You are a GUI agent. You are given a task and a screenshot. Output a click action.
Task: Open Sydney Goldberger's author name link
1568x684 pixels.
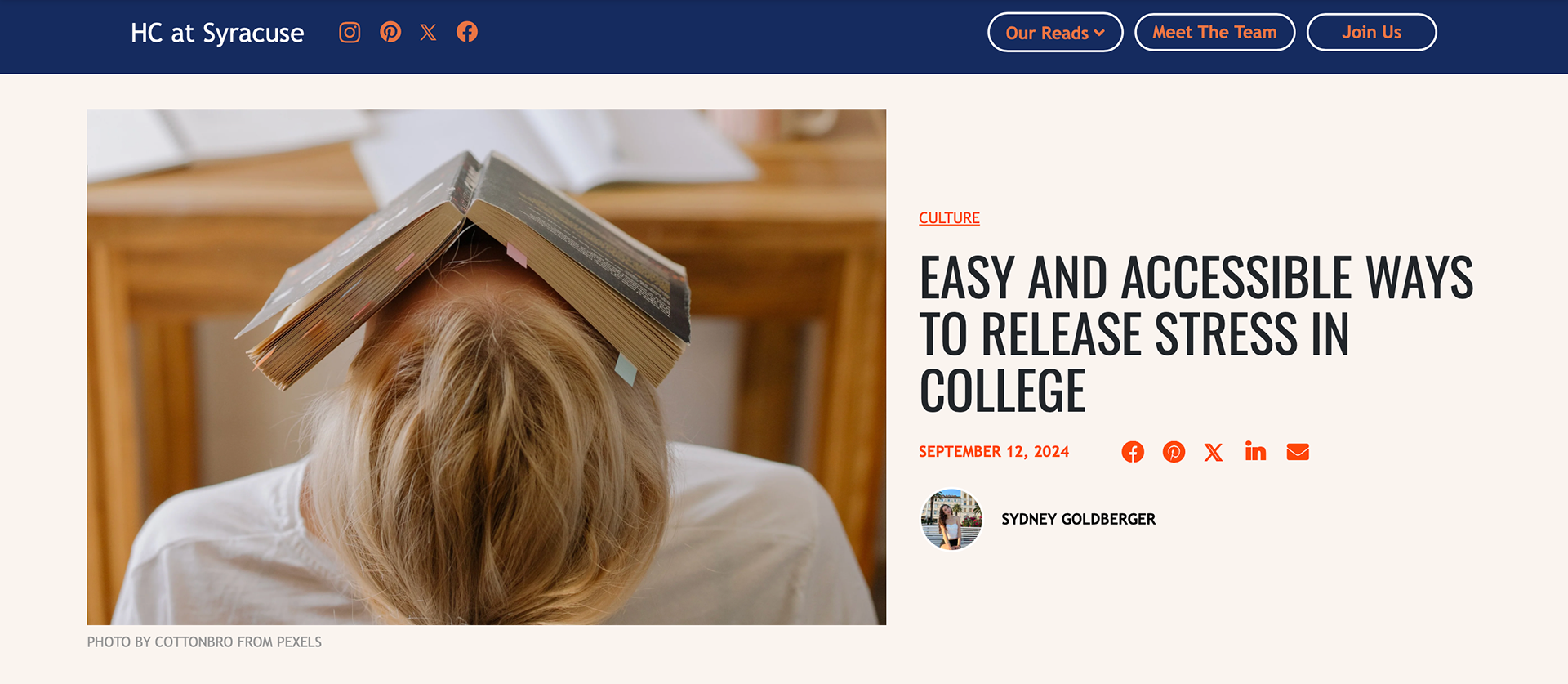pos(1078,520)
